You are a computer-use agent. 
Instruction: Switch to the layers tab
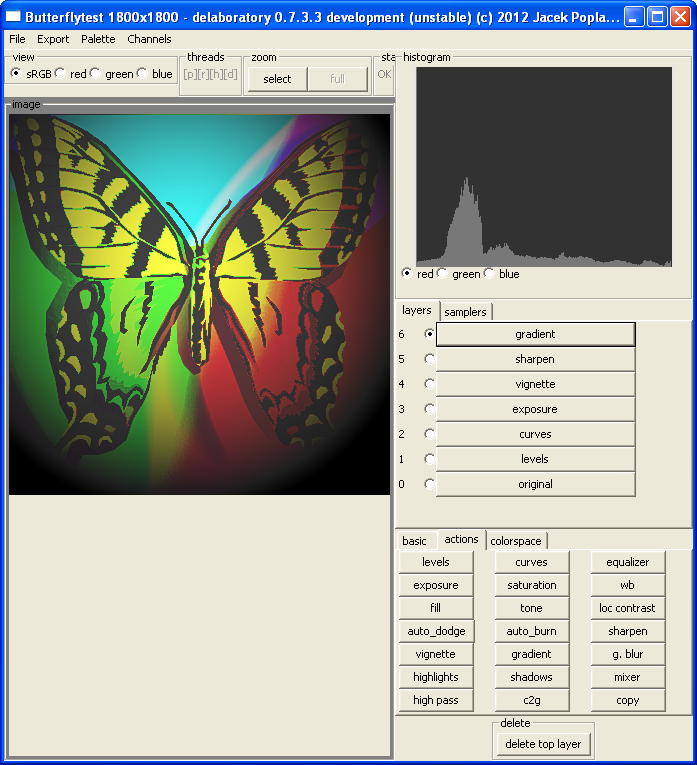click(x=417, y=310)
